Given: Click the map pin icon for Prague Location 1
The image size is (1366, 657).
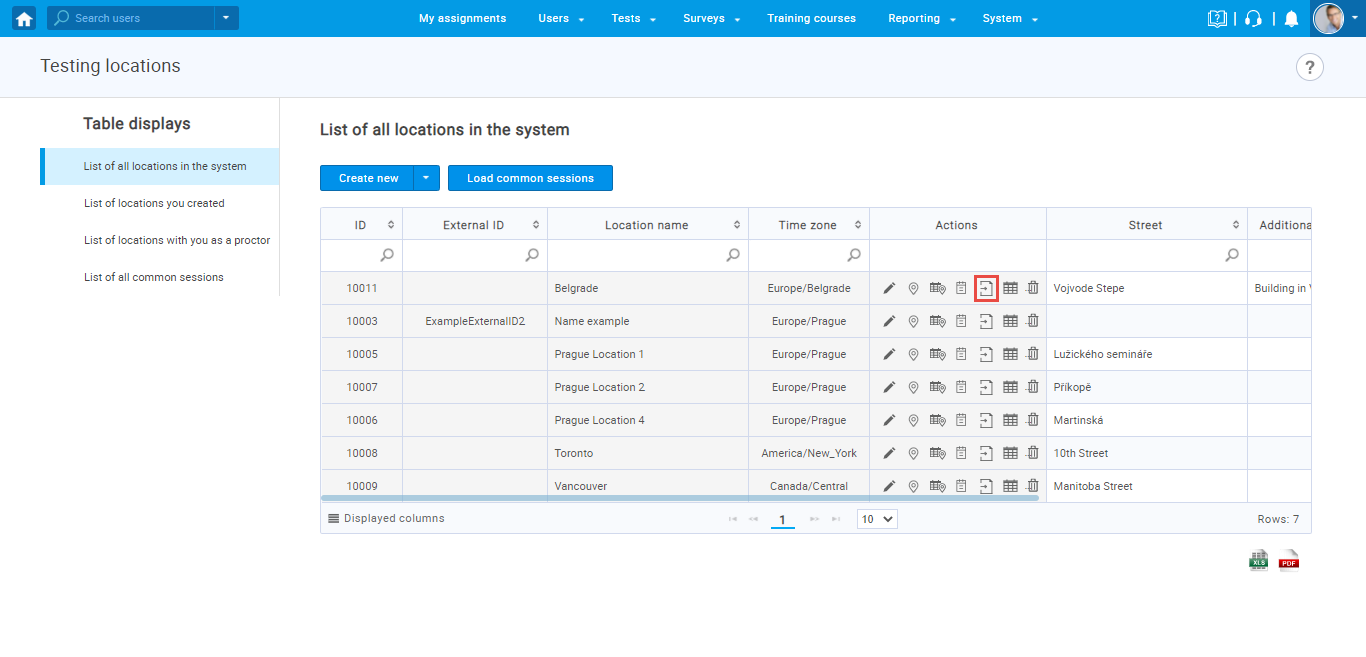Looking at the screenshot, I should coord(913,355).
